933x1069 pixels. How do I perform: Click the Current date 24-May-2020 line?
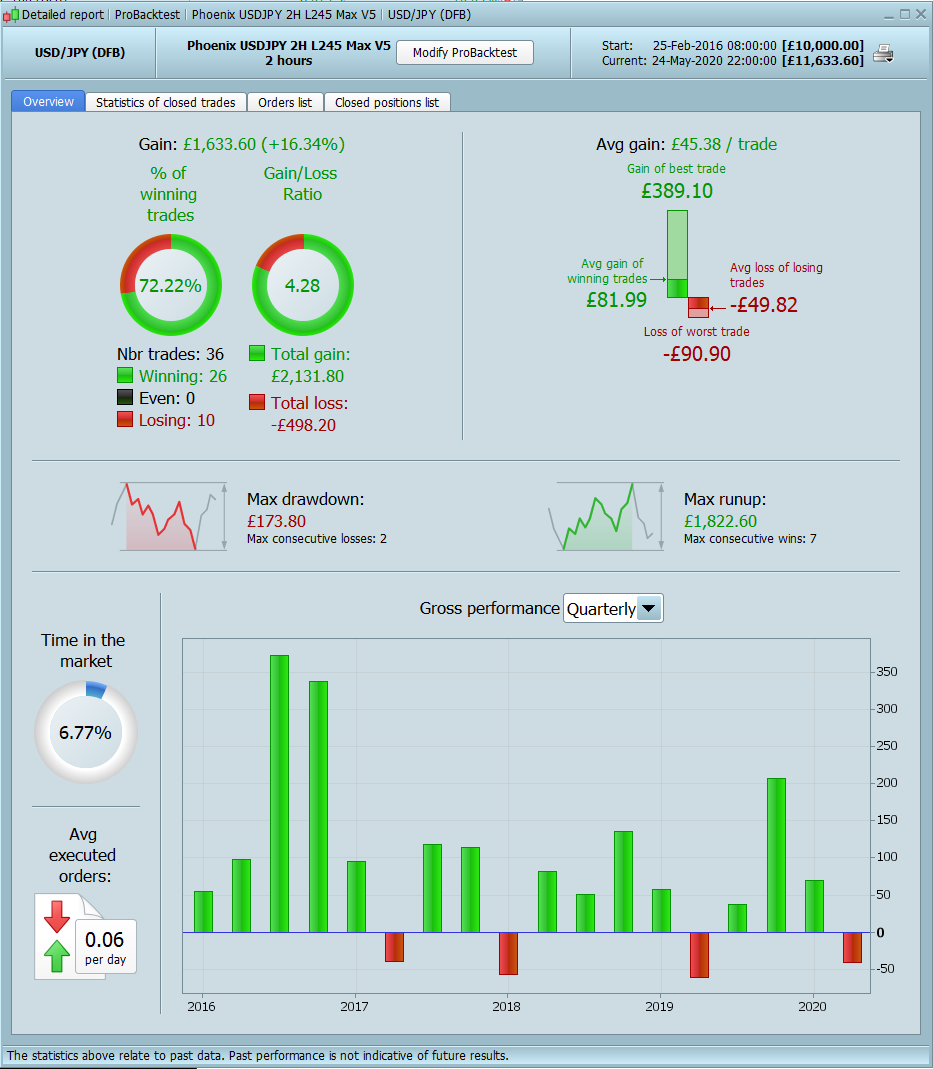(x=733, y=61)
